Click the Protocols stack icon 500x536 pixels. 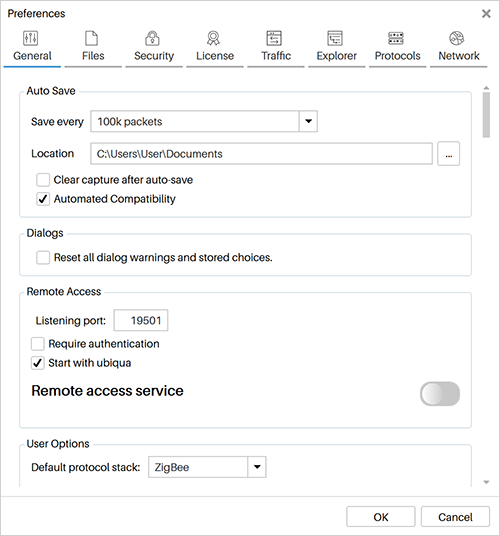tap(396, 38)
